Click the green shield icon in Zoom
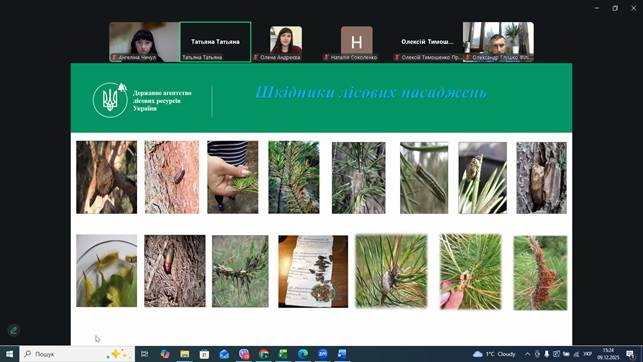 click(14, 330)
